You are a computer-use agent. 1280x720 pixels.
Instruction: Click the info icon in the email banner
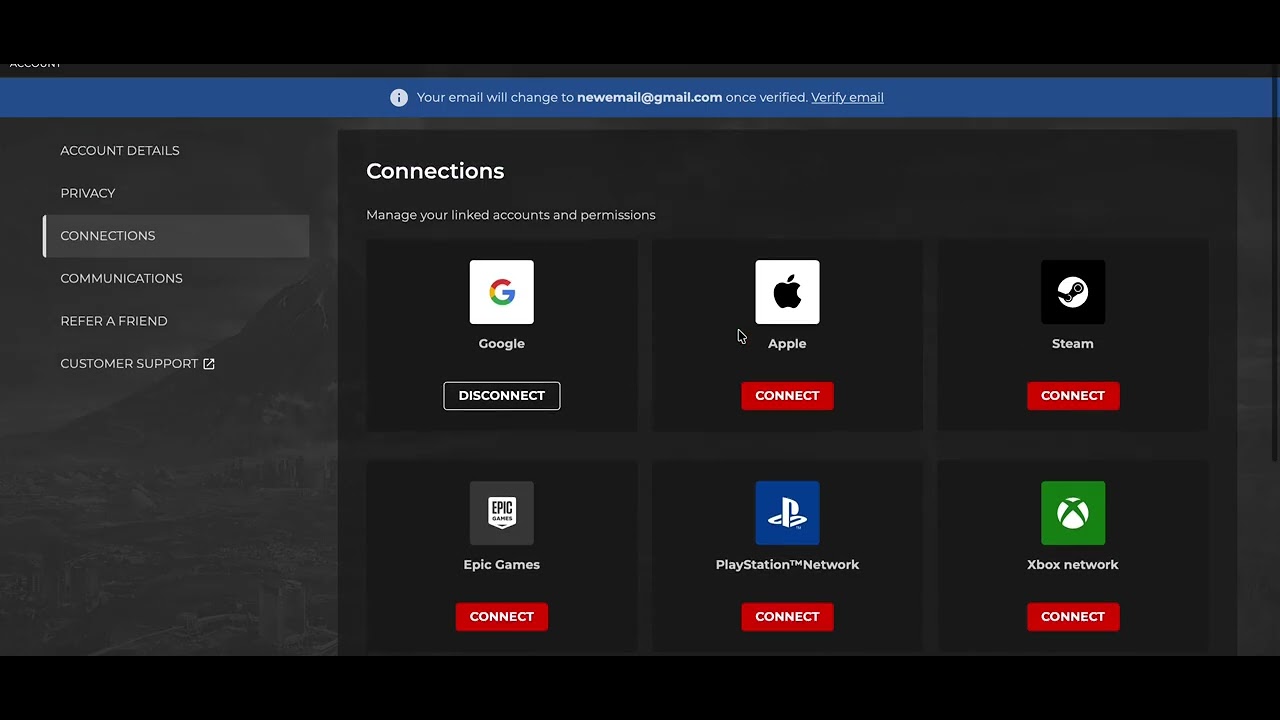(x=399, y=97)
